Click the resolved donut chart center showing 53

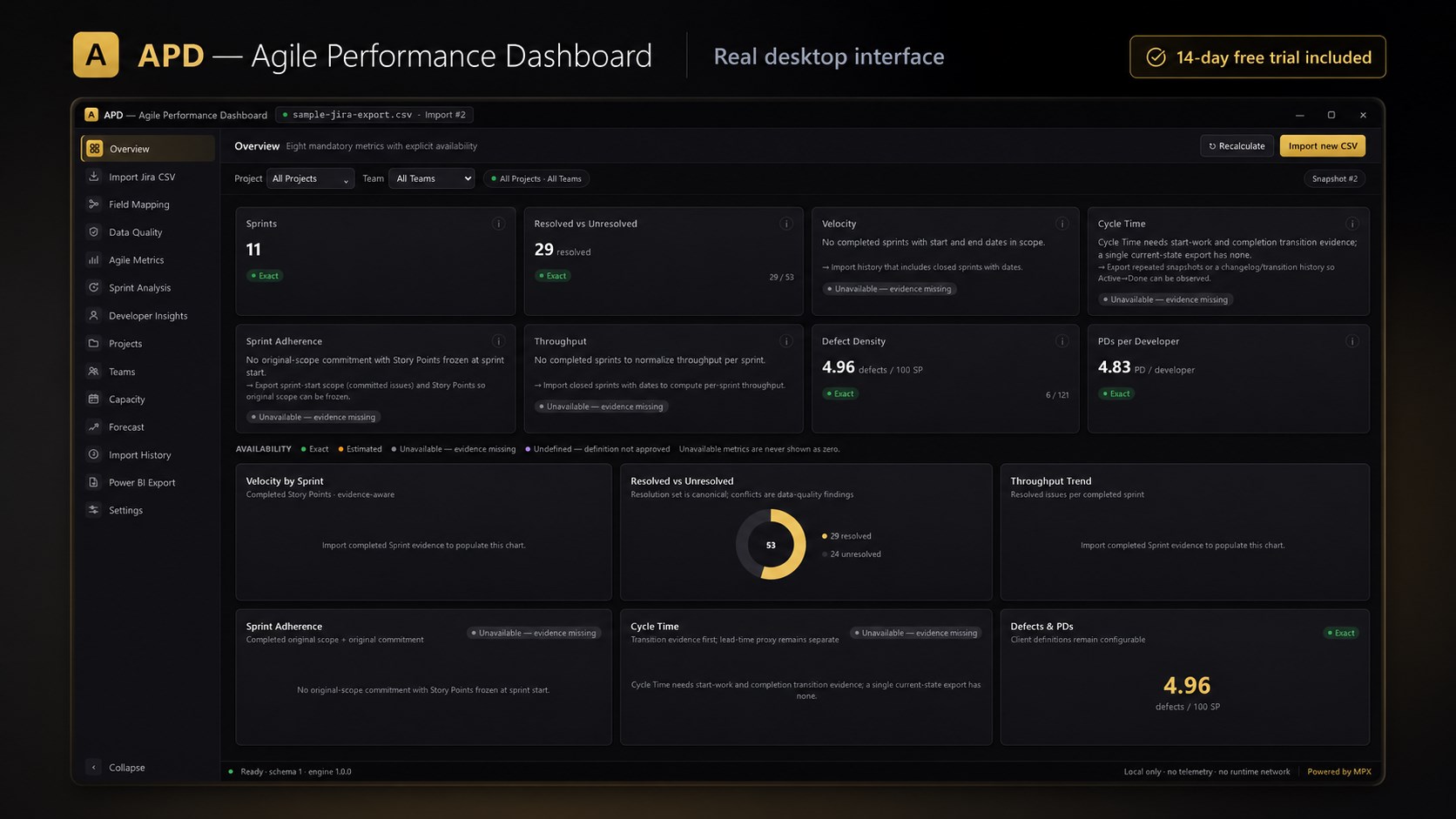click(x=771, y=545)
